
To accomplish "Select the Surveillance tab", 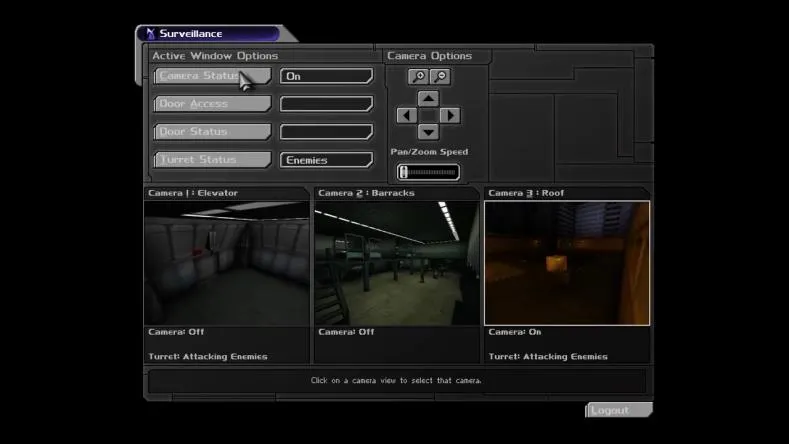I will click(x=210, y=34).
